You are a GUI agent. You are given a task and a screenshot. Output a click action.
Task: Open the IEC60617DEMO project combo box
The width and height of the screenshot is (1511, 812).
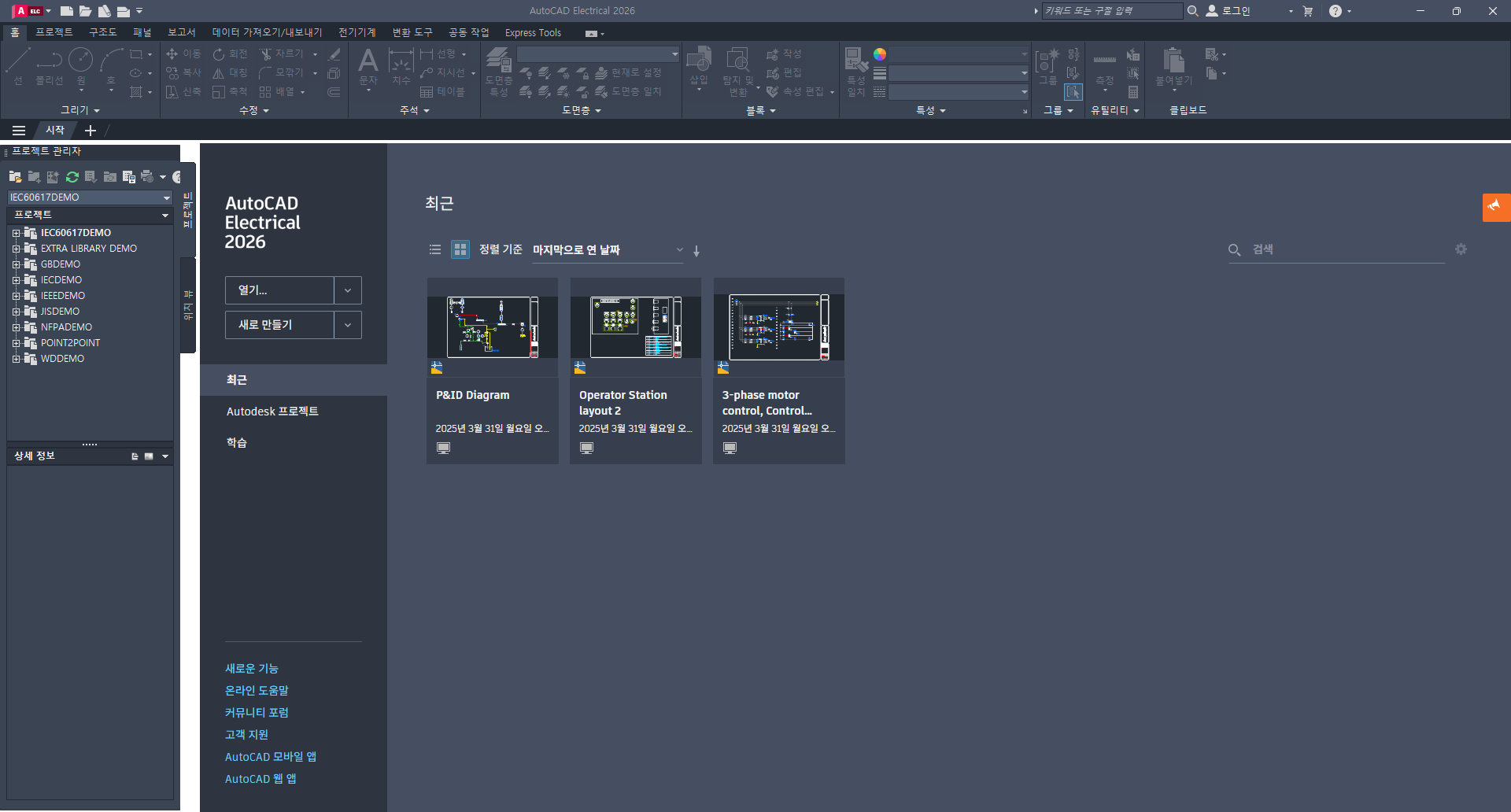(x=90, y=197)
